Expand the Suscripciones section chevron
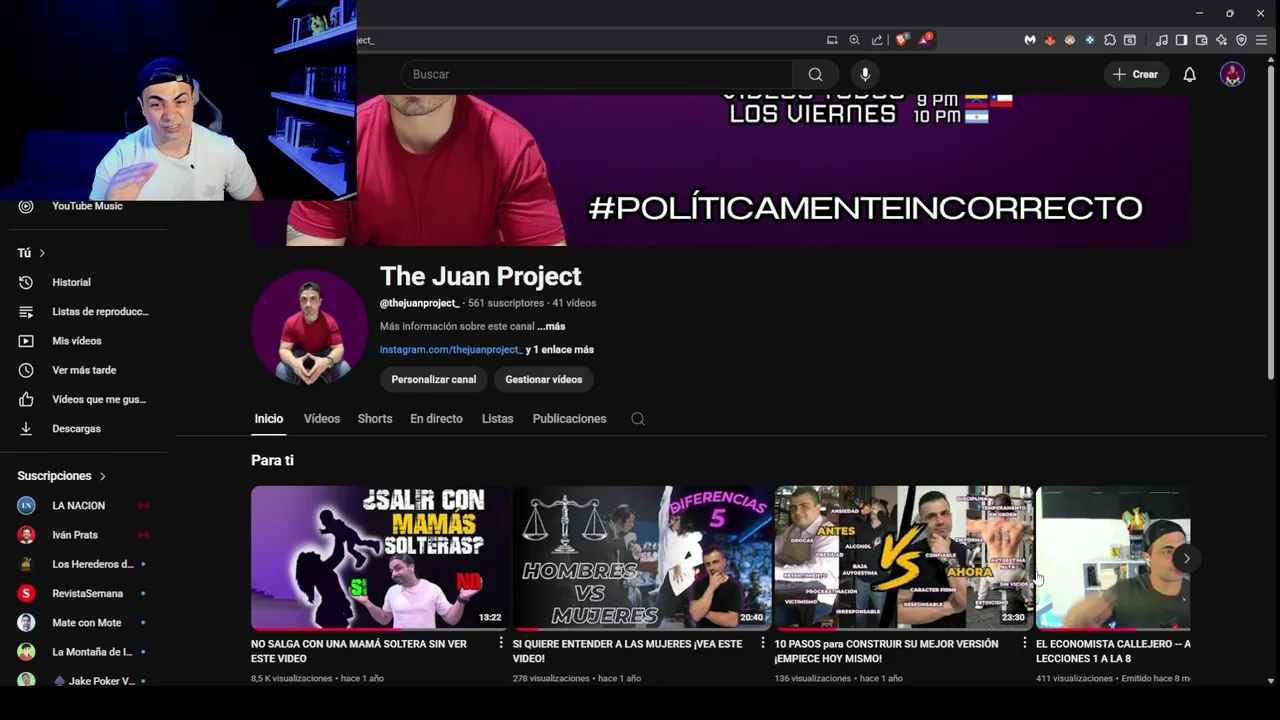The image size is (1280, 720). point(102,476)
